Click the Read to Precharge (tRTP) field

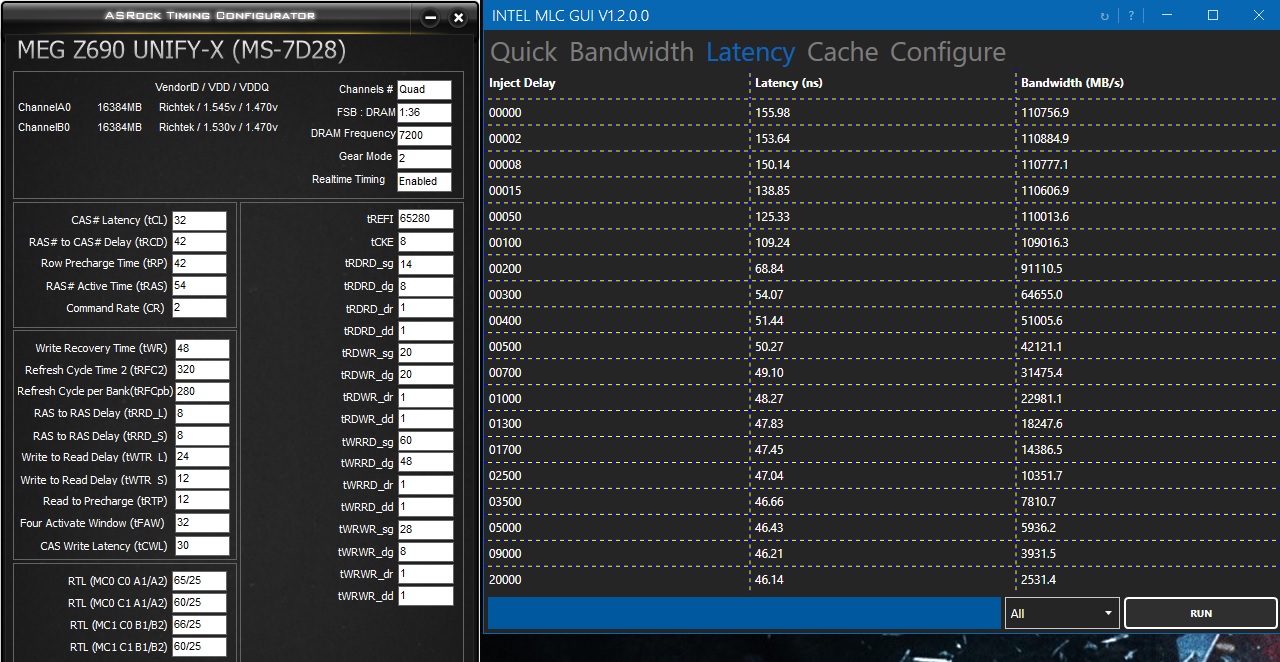coord(202,502)
